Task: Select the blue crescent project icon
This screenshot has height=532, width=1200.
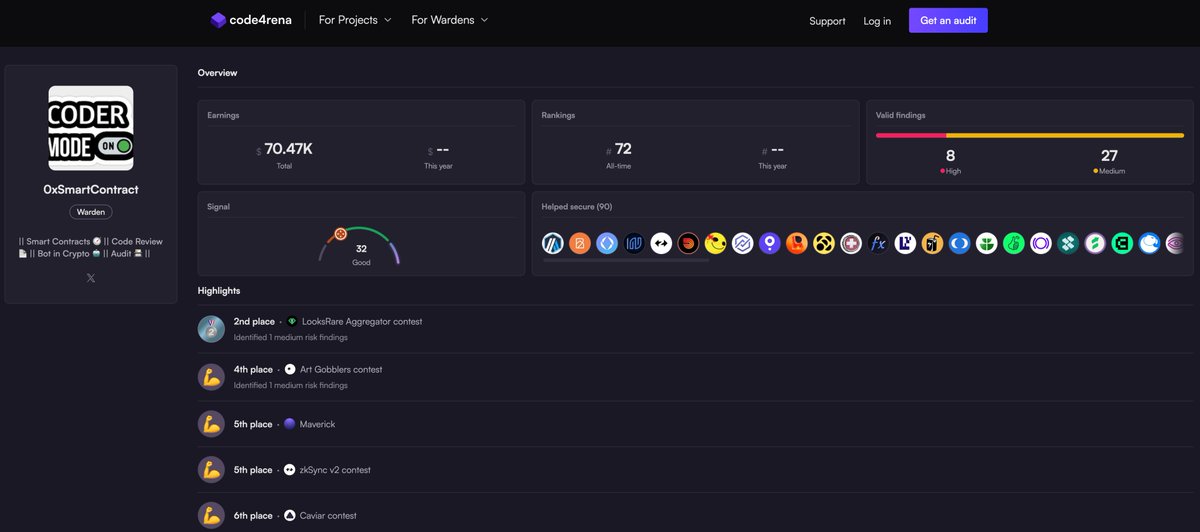Action: [959, 243]
